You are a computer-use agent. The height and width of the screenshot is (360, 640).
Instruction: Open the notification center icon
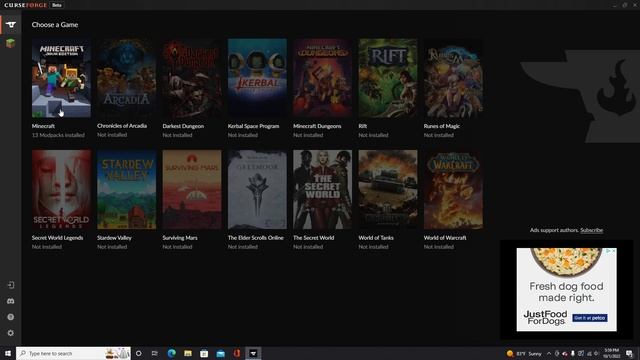(x=629, y=353)
